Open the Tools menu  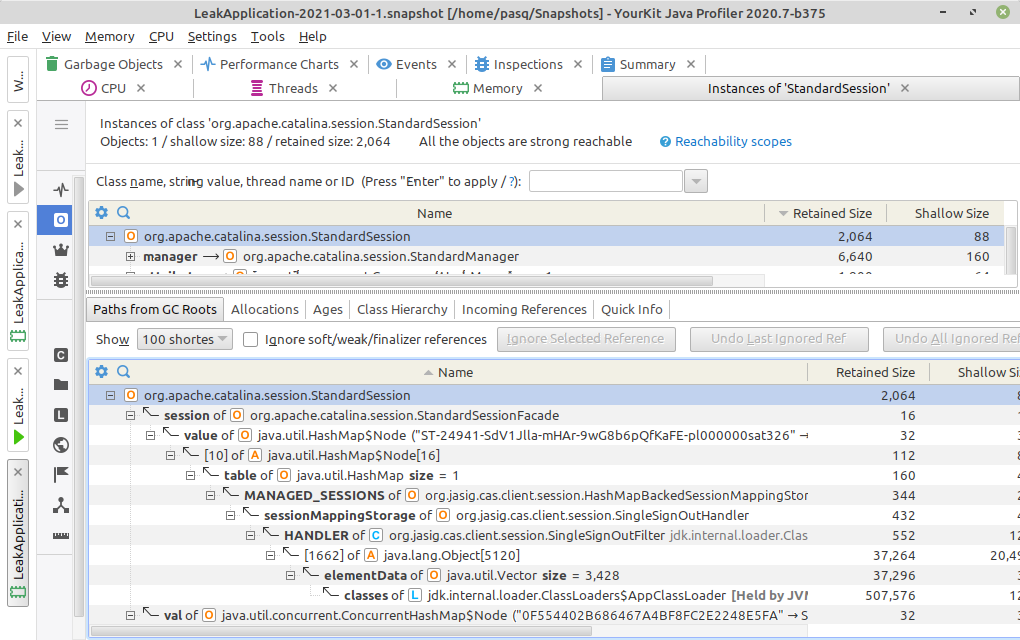pyautogui.click(x=266, y=36)
